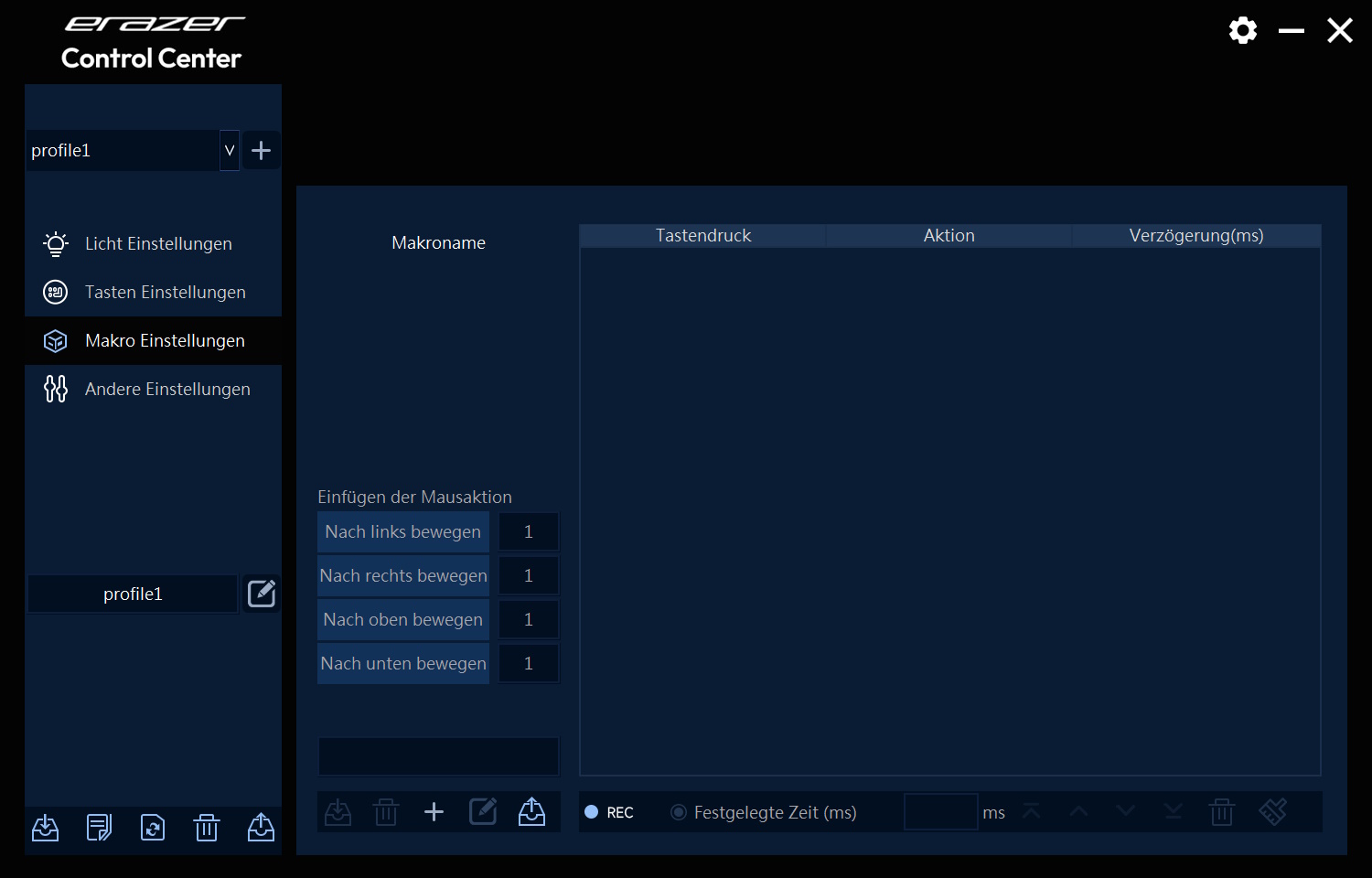Open the Licht Einstellungen section

[158, 244]
